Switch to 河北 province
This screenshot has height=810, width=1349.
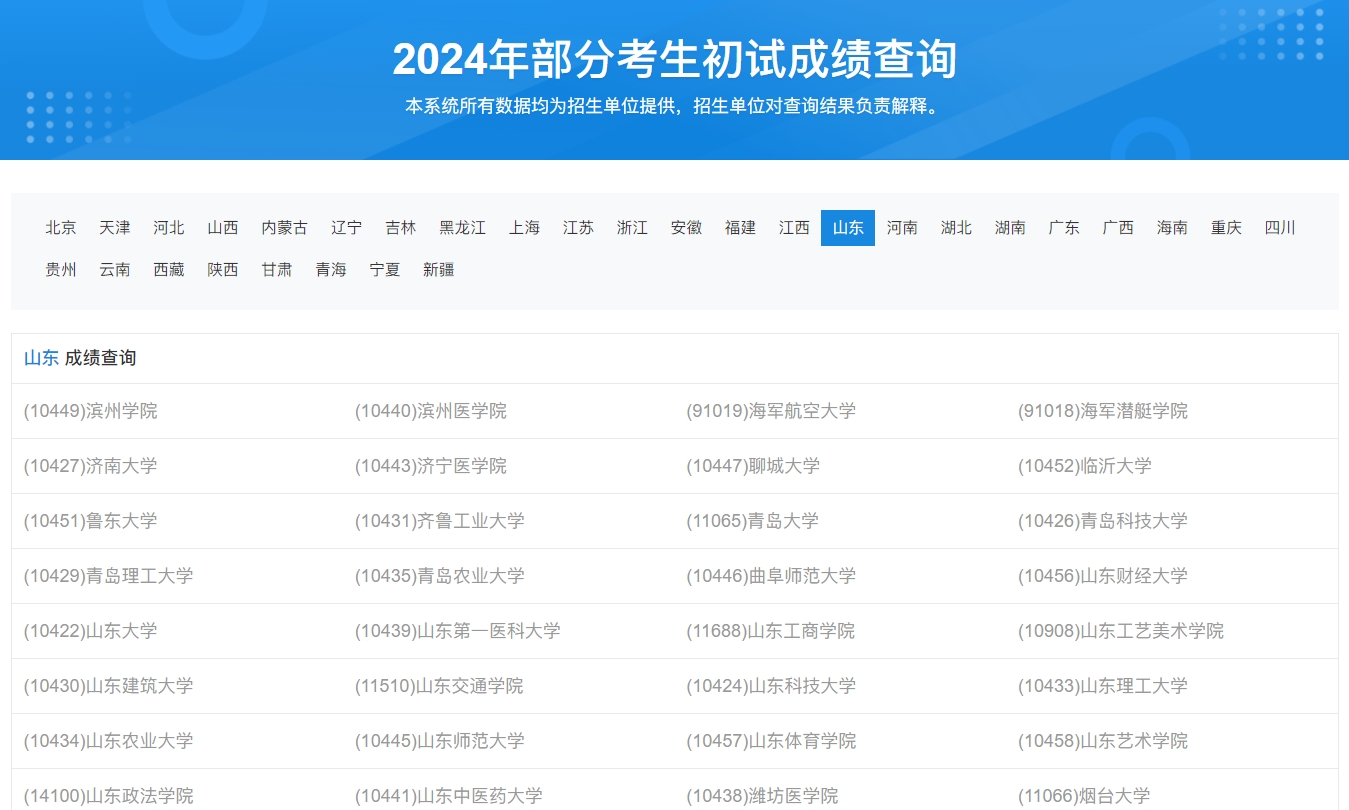pyautogui.click(x=169, y=228)
